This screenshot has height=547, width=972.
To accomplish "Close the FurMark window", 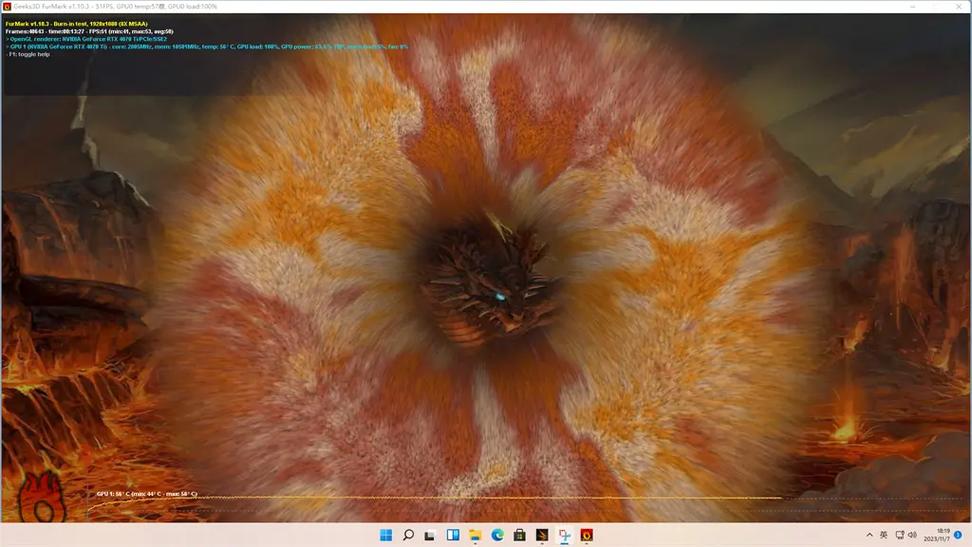I will point(960,6).
